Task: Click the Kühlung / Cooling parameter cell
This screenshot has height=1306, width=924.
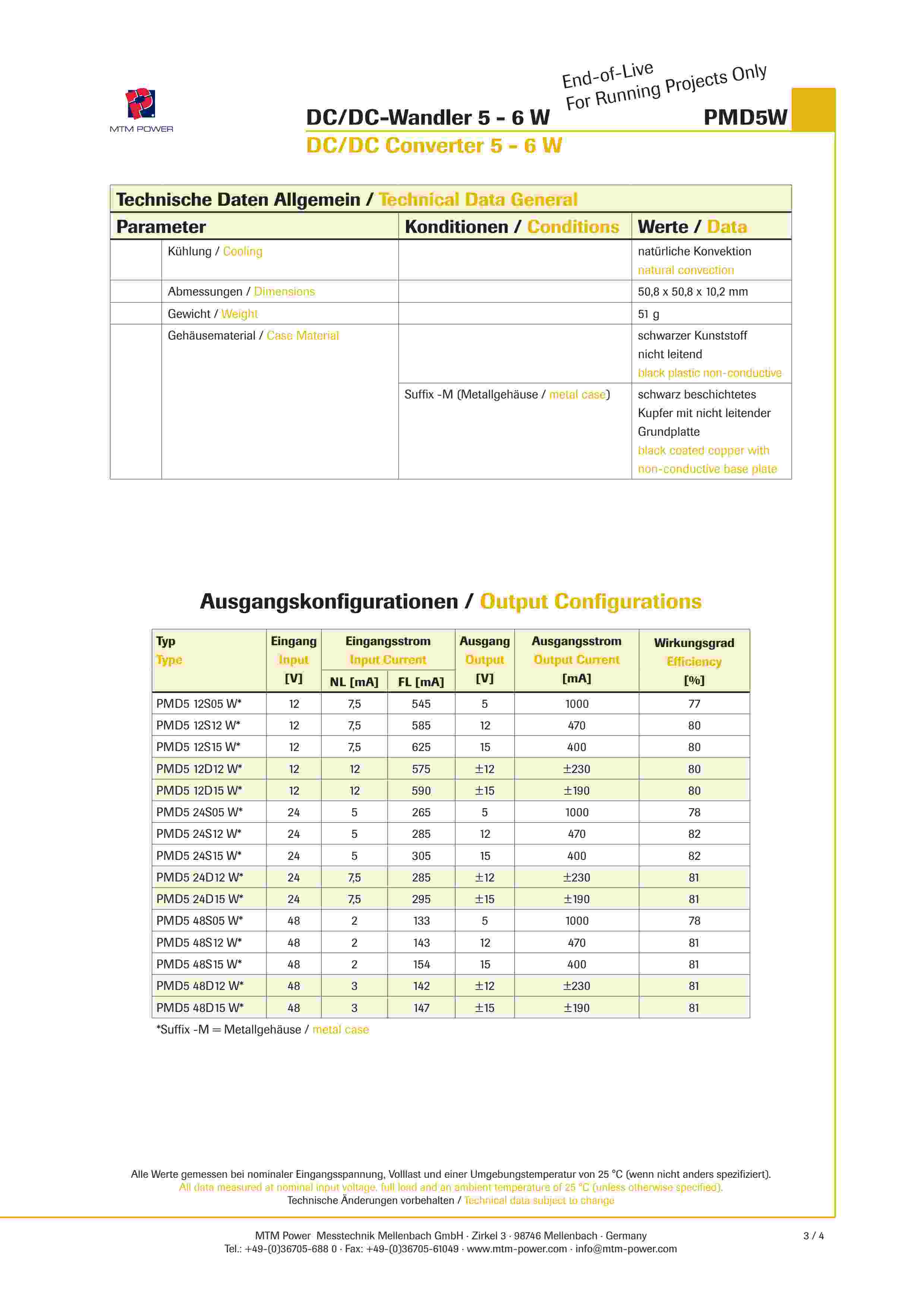Action: (x=215, y=252)
